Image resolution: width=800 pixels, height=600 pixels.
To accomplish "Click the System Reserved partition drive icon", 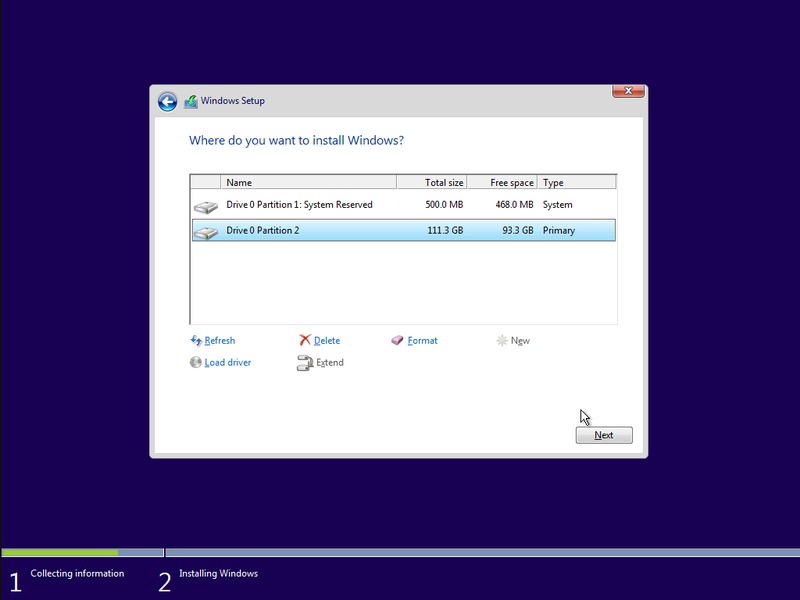I will tap(206, 206).
